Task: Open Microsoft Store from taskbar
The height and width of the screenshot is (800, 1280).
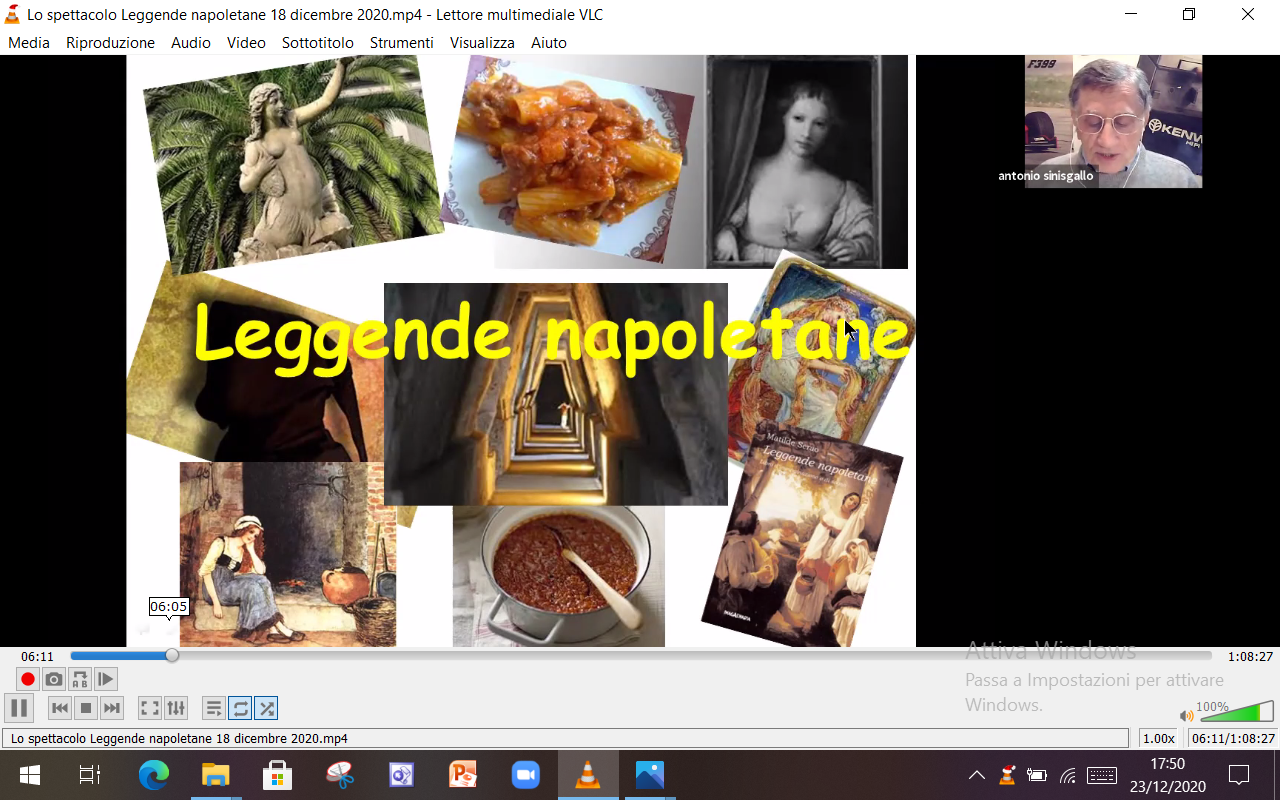Action: click(x=278, y=775)
